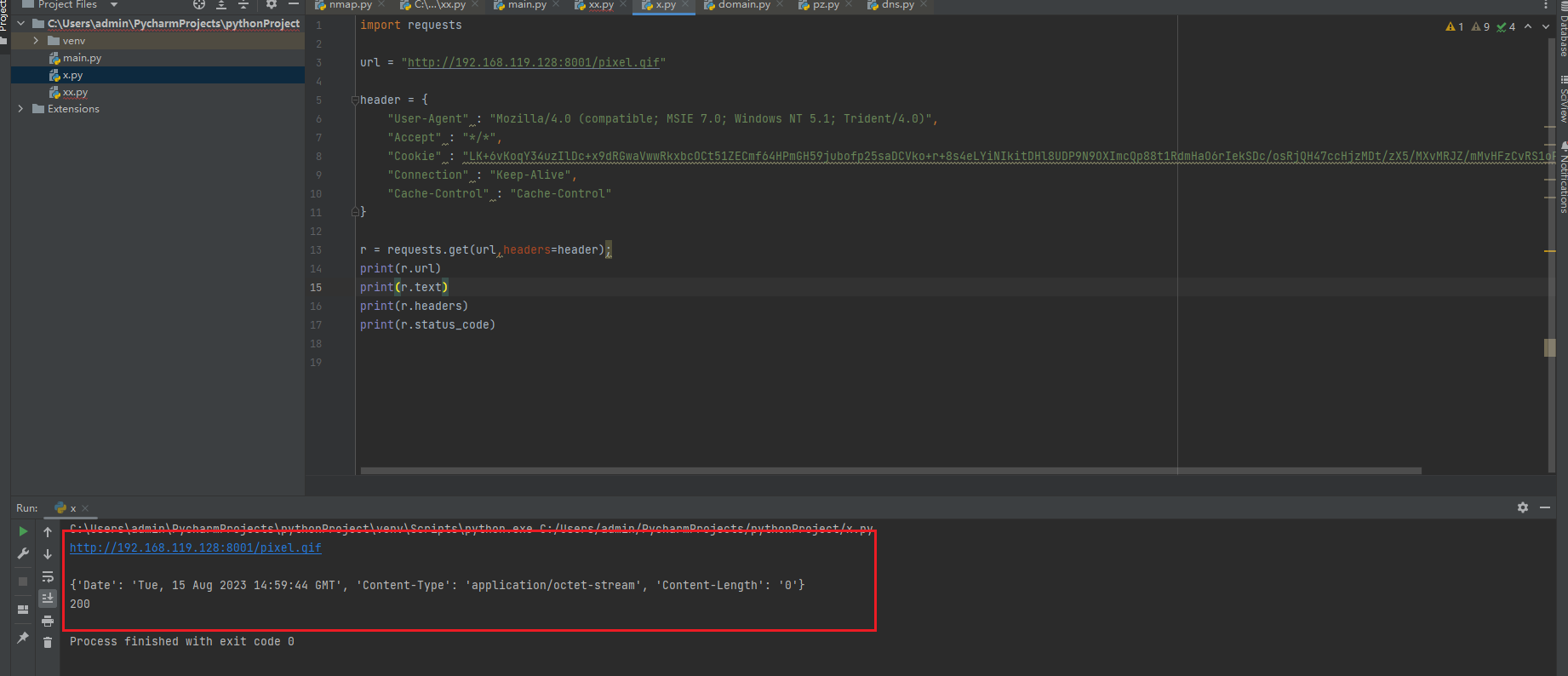Toggle soft-wrap in Run console

pyautogui.click(x=48, y=576)
